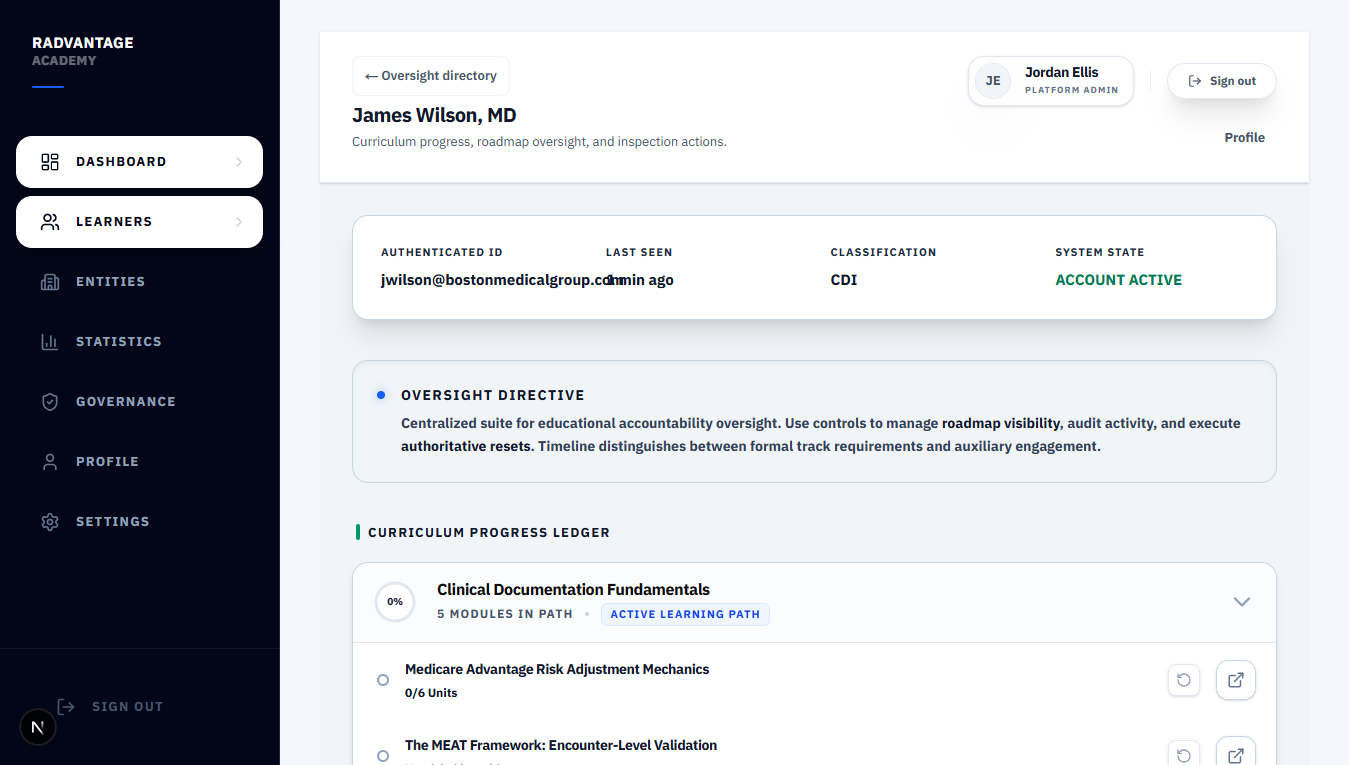The width and height of the screenshot is (1349, 765).
Task: Click the CURRICULUM PROGRESS LEDGER heading
Action: [489, 532]
